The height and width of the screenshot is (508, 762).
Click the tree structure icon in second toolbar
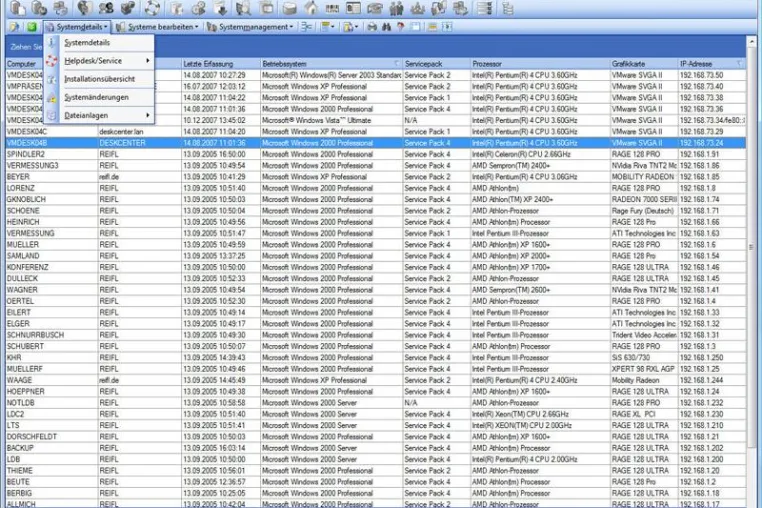(x=306, y=27)
